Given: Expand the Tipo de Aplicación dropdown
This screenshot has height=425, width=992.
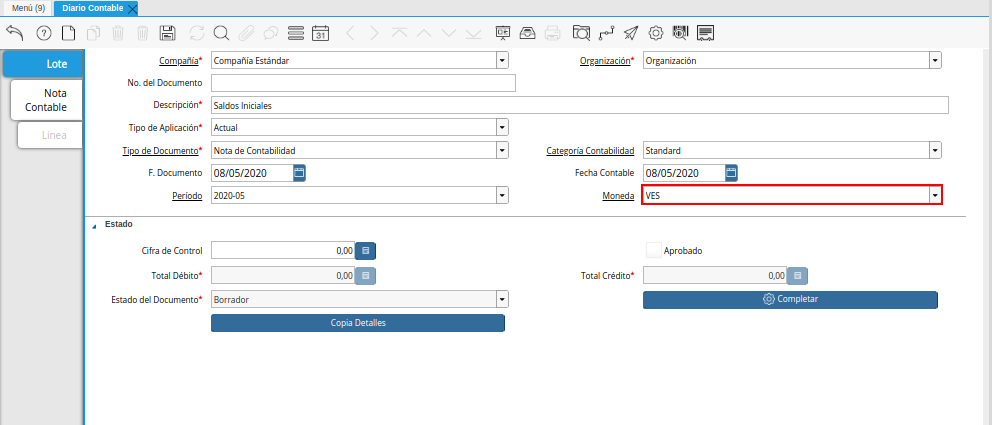Looking at the screenshot, I should (502, 127).
